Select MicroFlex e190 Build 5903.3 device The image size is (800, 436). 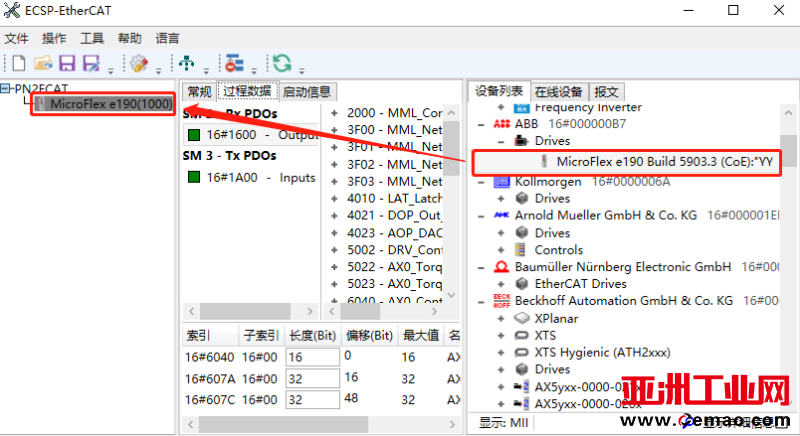point(664,162)
